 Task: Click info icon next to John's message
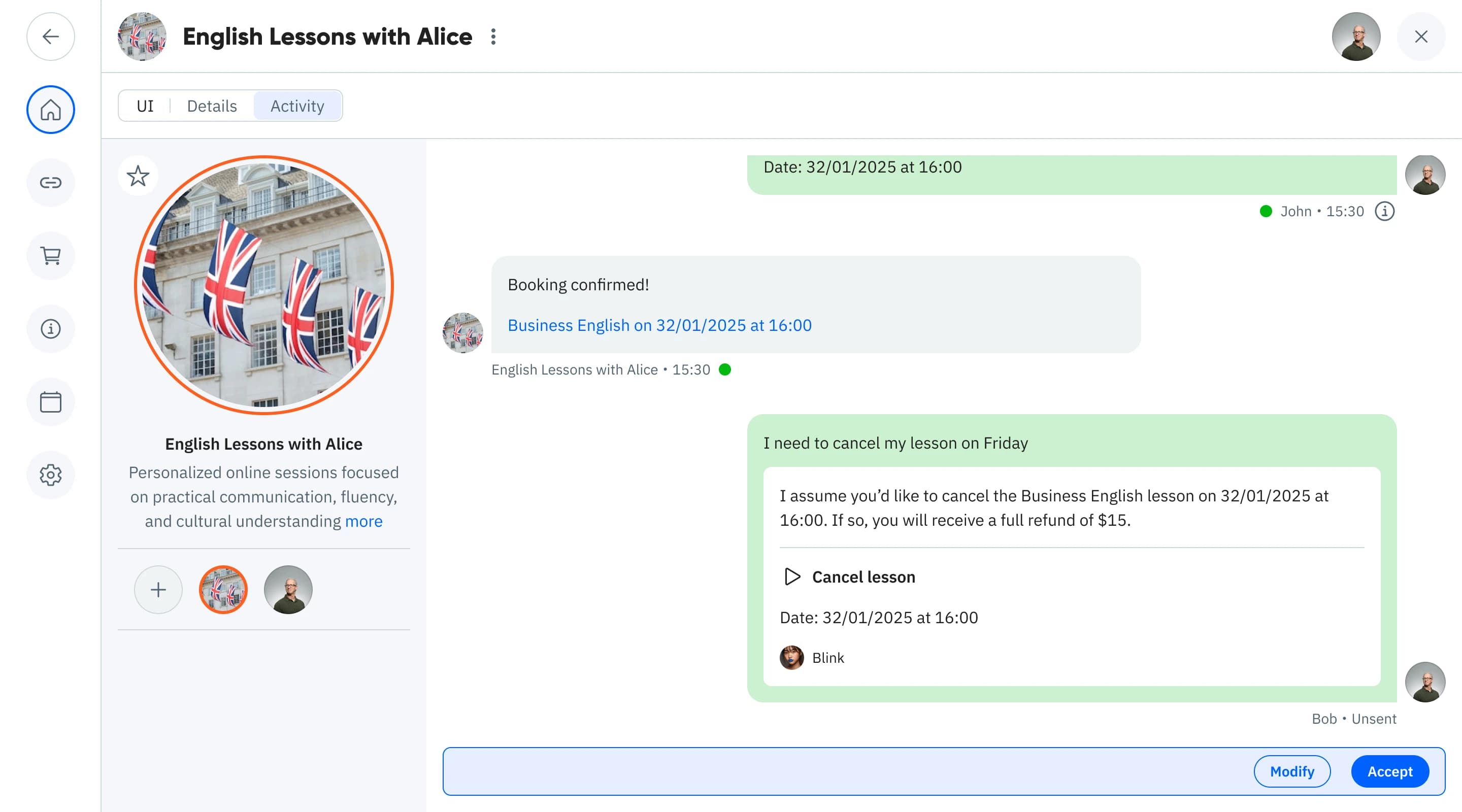point(1384,211)
